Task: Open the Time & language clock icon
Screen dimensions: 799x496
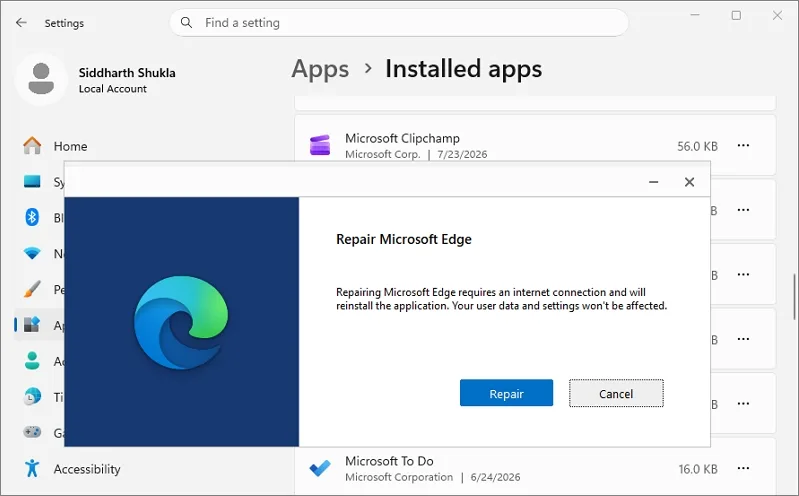Action: (32, 397)
